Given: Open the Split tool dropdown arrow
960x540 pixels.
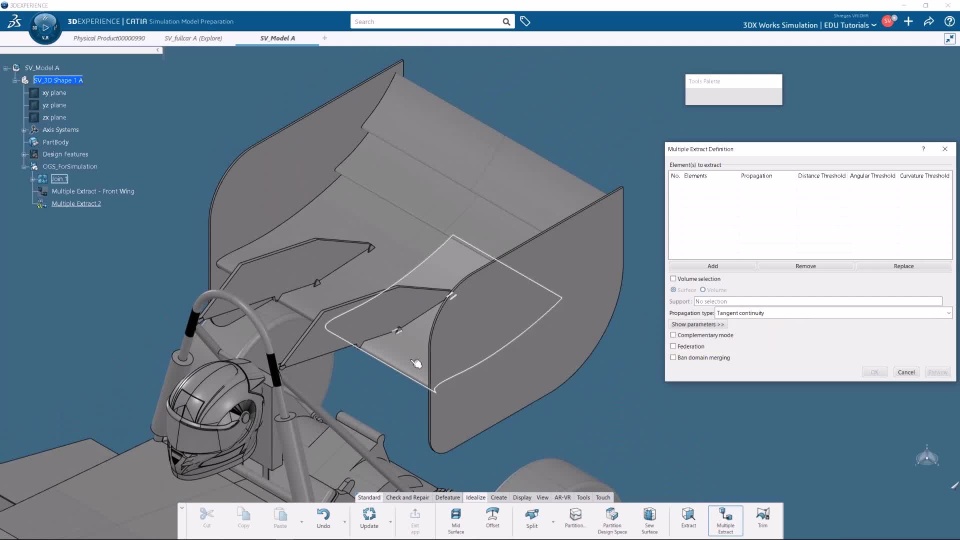Looking at the screenshot, I should 552,522.
